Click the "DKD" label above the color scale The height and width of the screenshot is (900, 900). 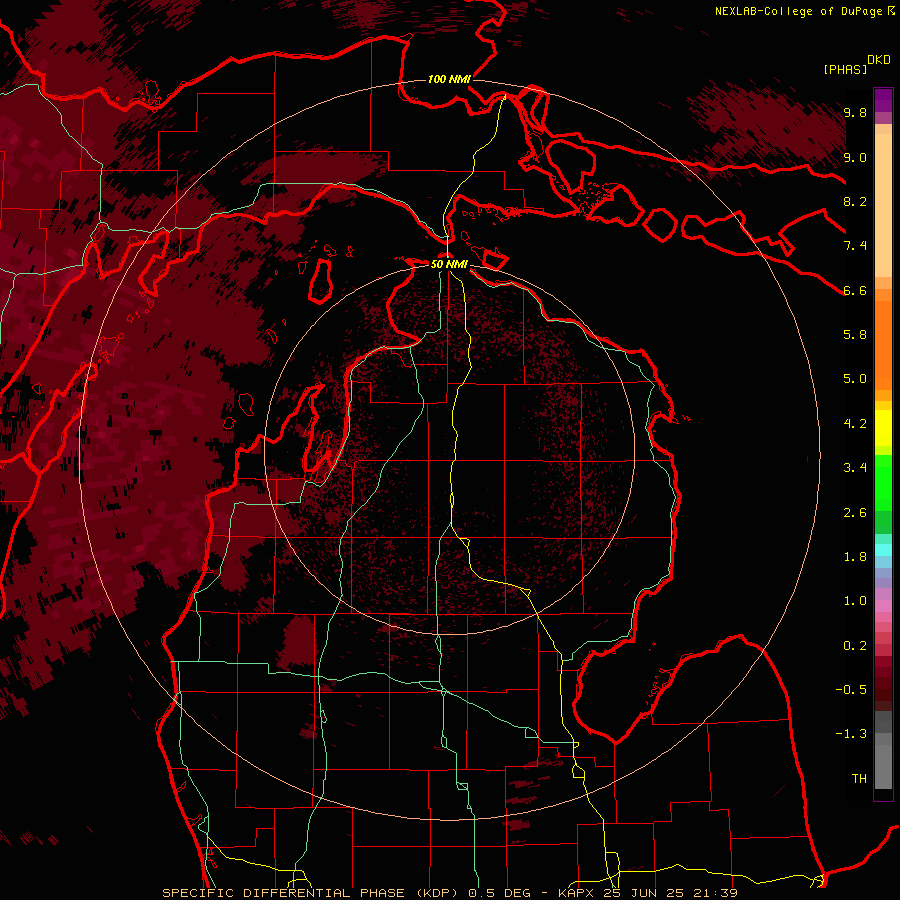(x=879, y=60)
